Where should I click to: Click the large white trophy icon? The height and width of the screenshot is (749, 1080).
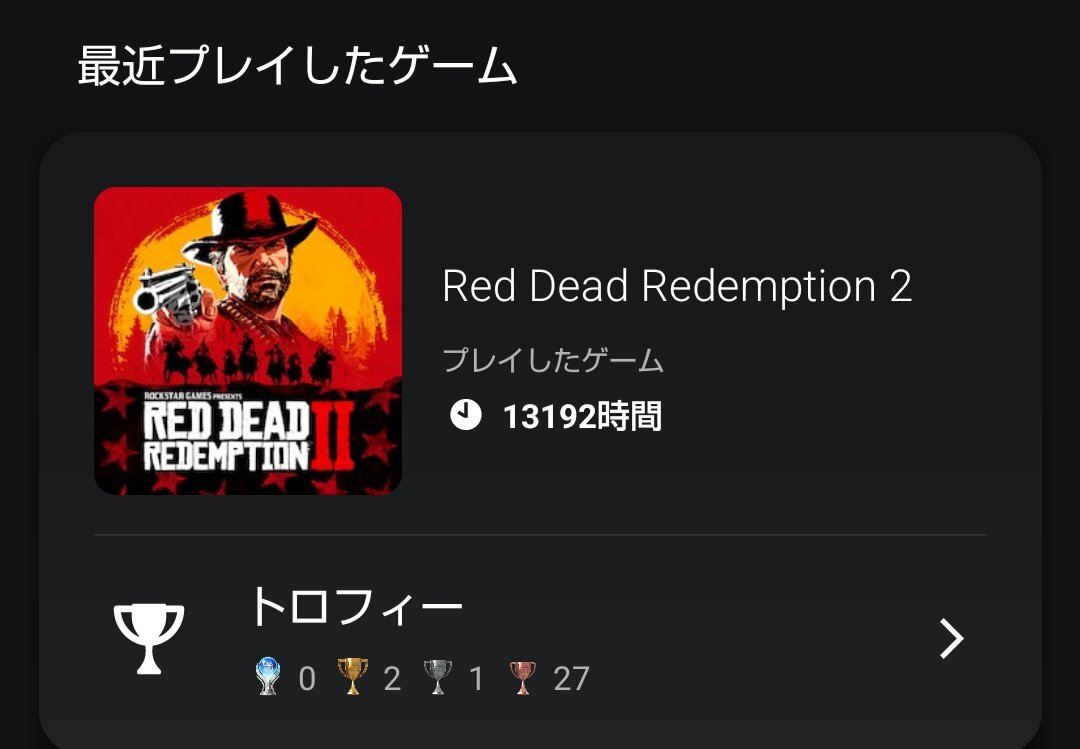tap(149, 639)
